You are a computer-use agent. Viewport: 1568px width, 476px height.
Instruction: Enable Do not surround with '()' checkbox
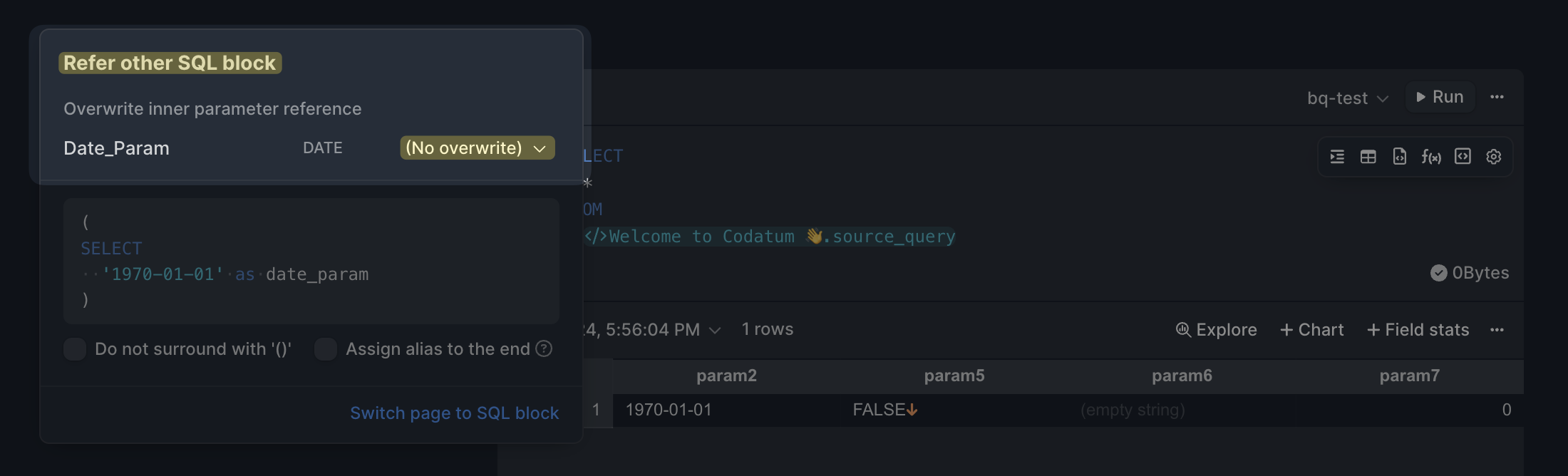click(x=75, y=349)
